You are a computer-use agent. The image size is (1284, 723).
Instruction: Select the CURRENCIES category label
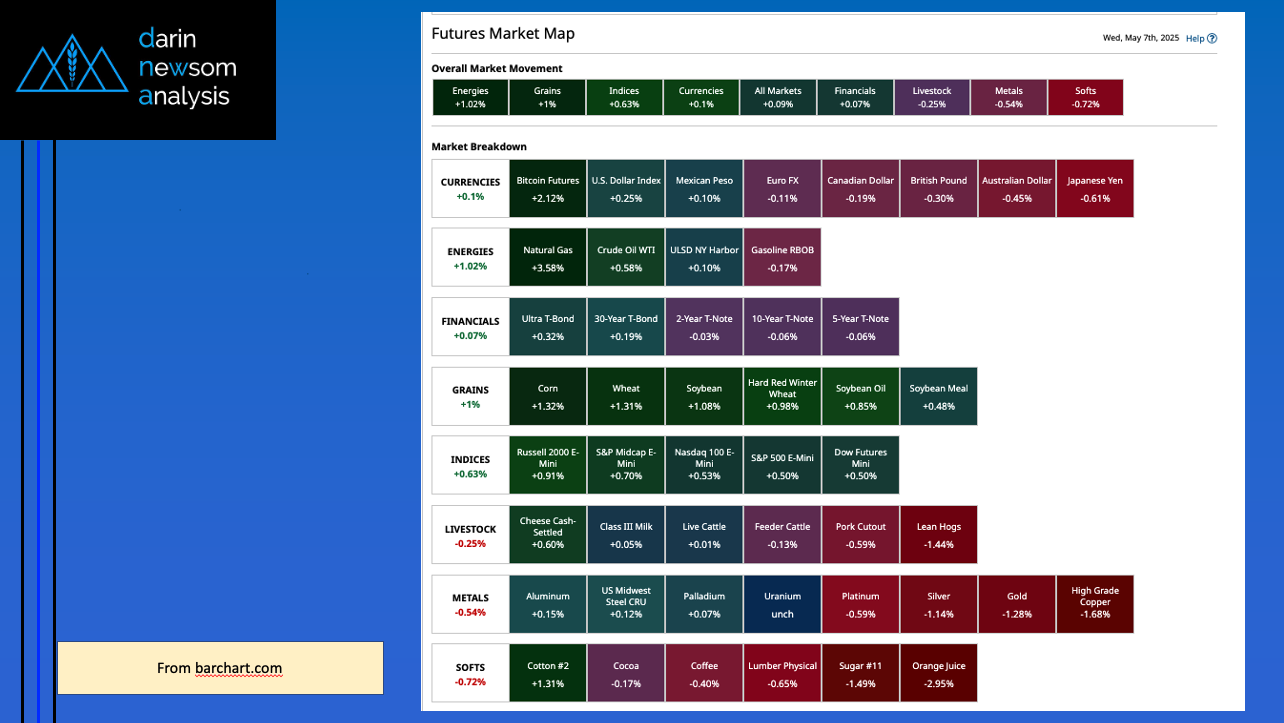(x=470, y=189)
